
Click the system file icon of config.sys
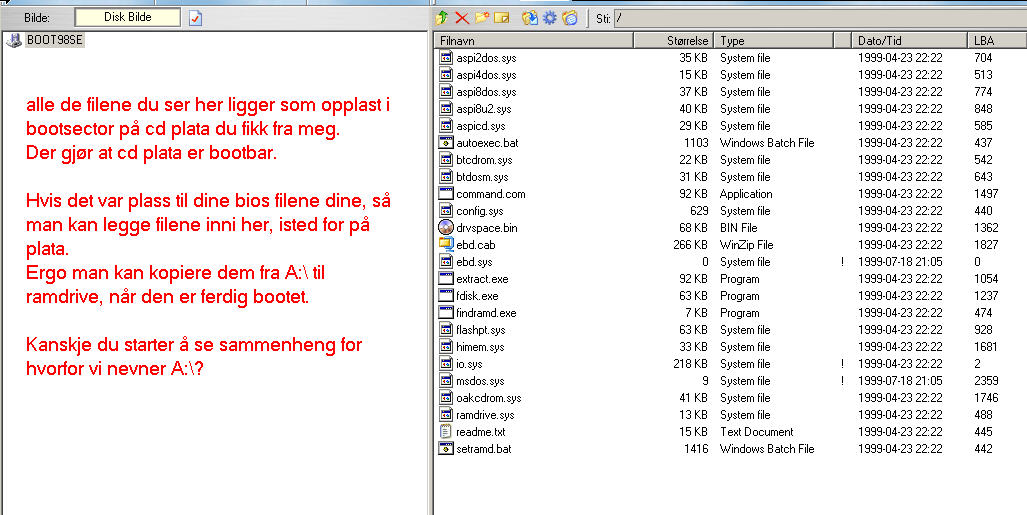446,211
